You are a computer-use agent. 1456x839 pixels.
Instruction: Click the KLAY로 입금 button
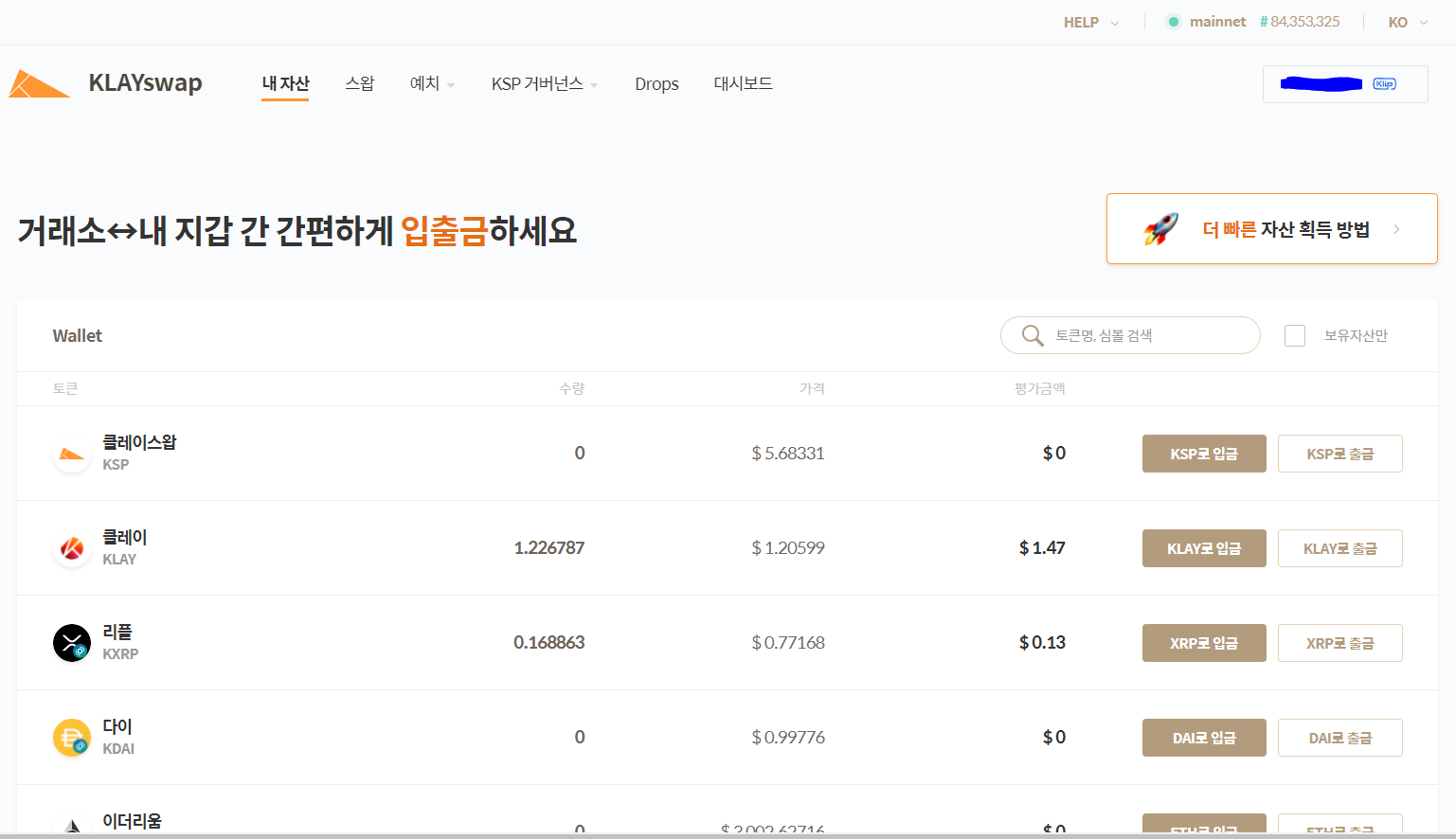(1204, 548)
